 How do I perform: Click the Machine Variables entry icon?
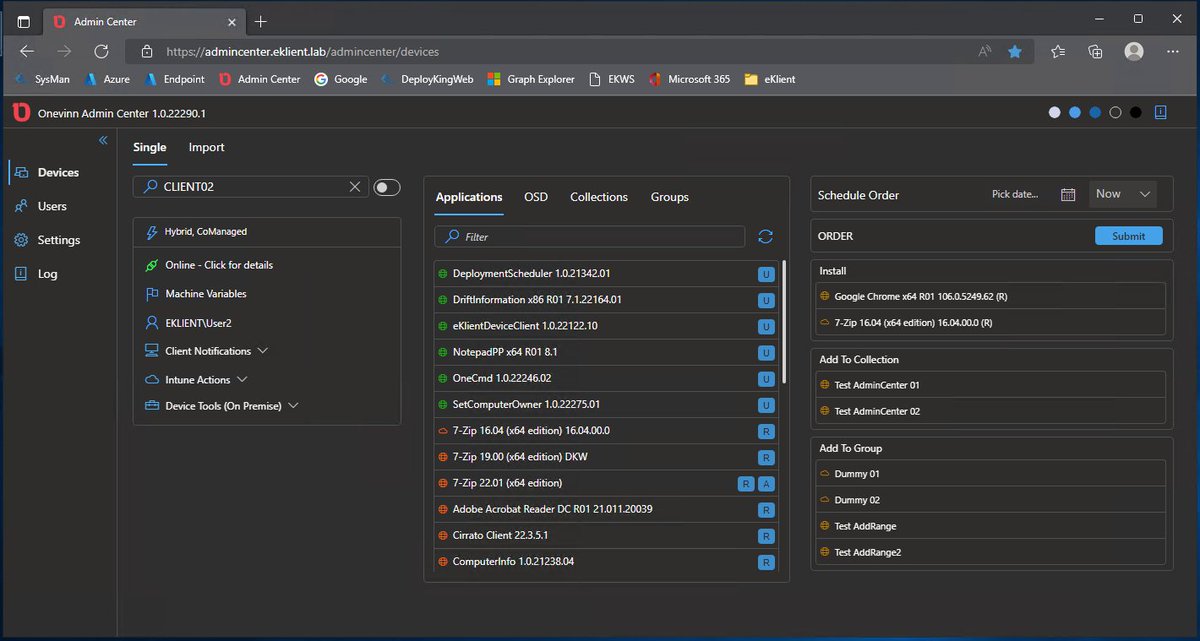[x=152, y=295]
